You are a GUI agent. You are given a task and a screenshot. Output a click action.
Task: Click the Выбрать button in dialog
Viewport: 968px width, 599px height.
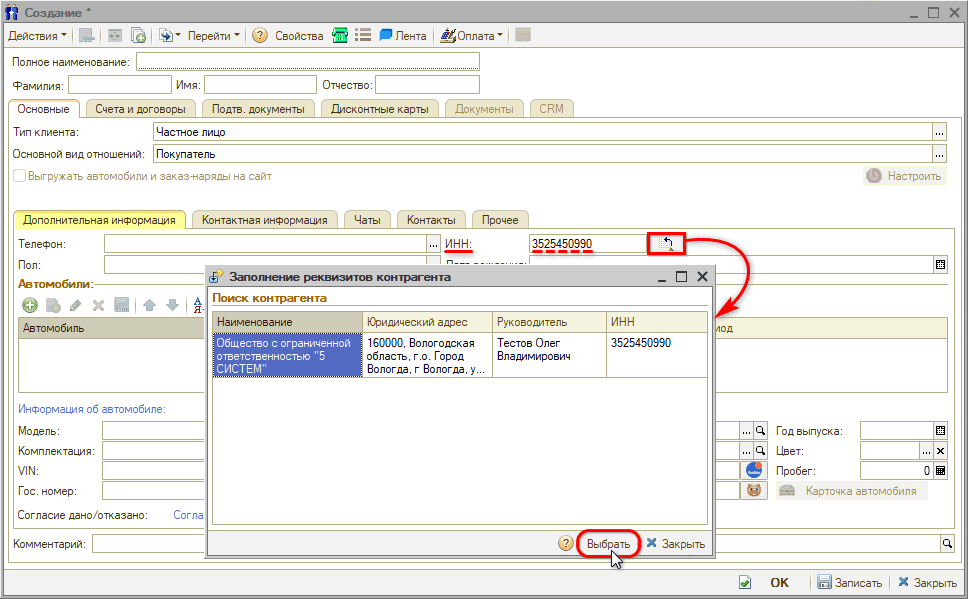[608, 544]
